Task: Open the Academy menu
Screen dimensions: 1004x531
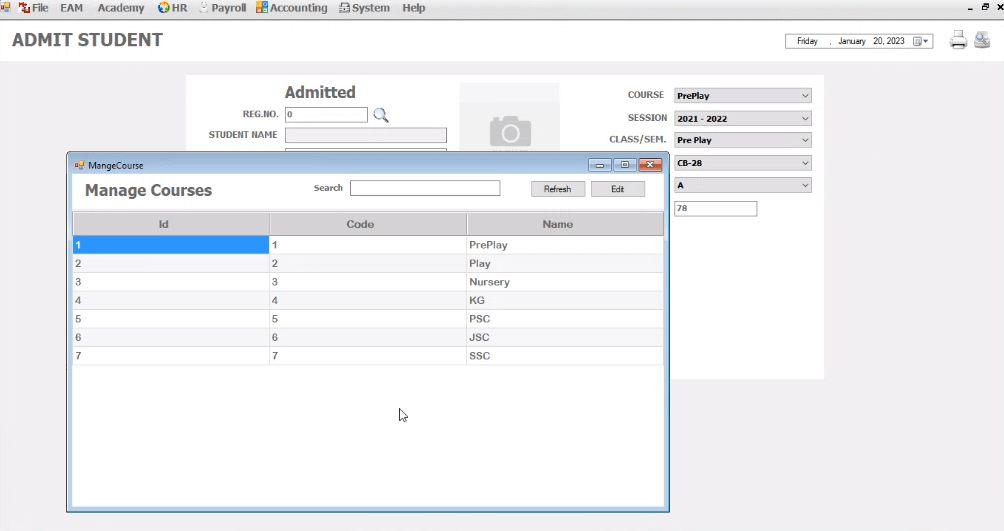Action: (120, 8)
